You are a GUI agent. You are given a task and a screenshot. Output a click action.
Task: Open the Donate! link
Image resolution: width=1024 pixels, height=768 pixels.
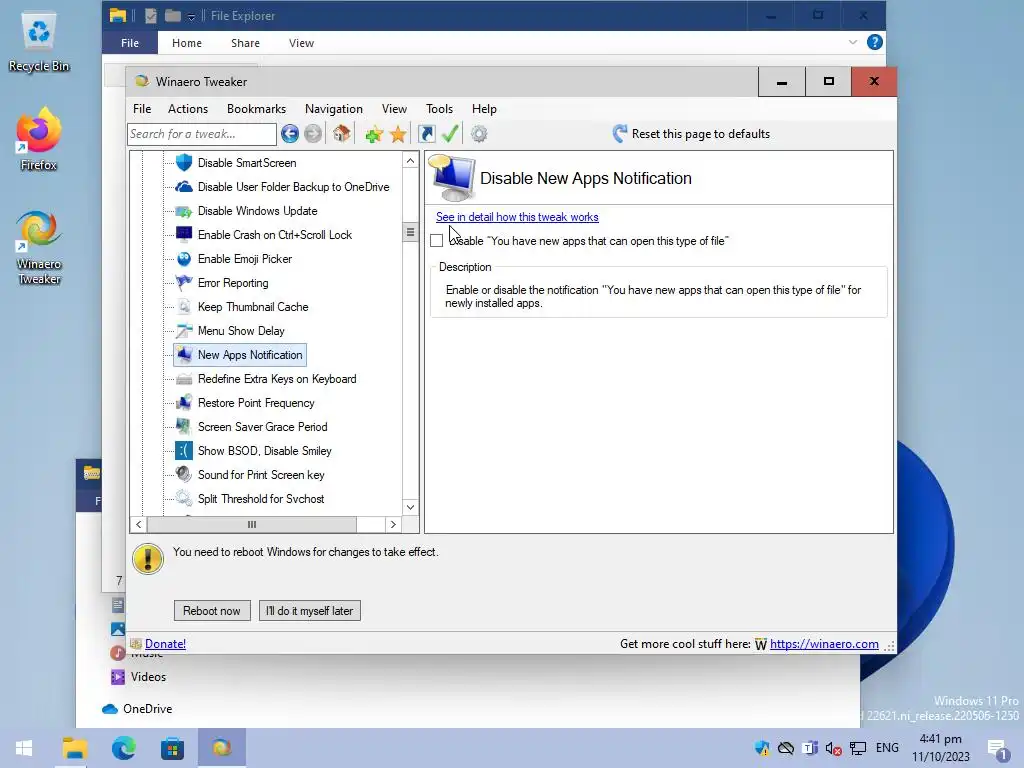click(165, 644)
